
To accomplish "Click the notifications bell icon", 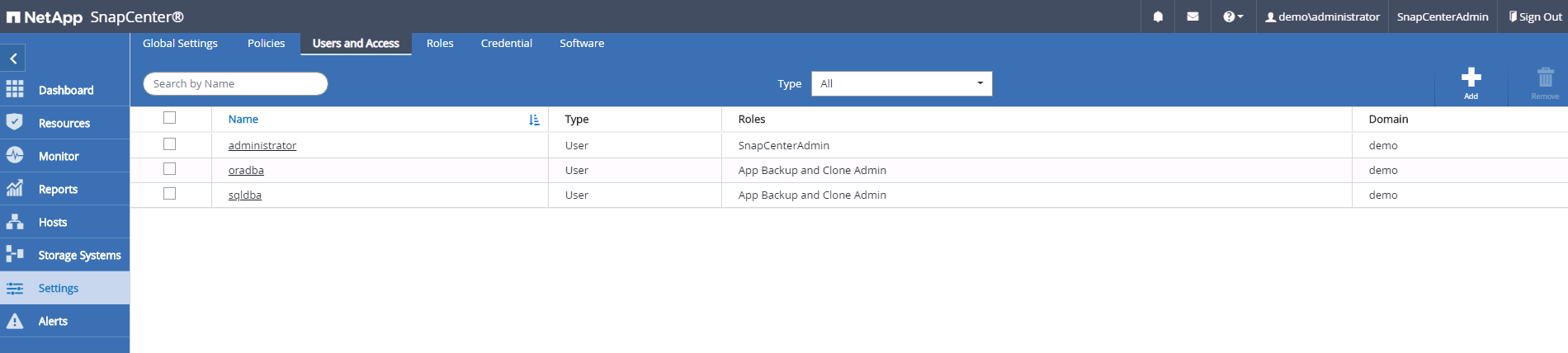I will point(1158,16).
